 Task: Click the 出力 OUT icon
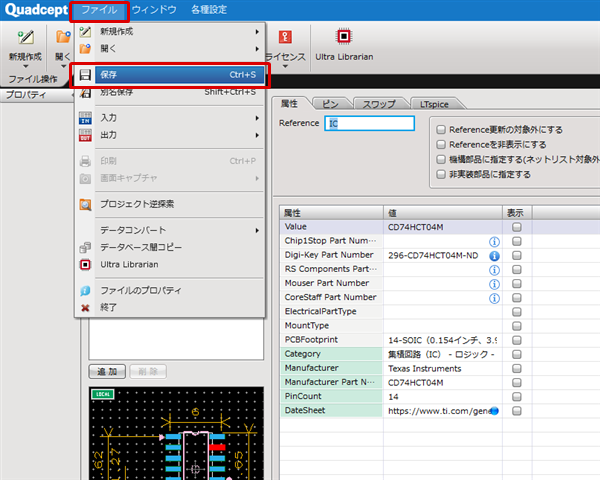click(x=85, y=135)
